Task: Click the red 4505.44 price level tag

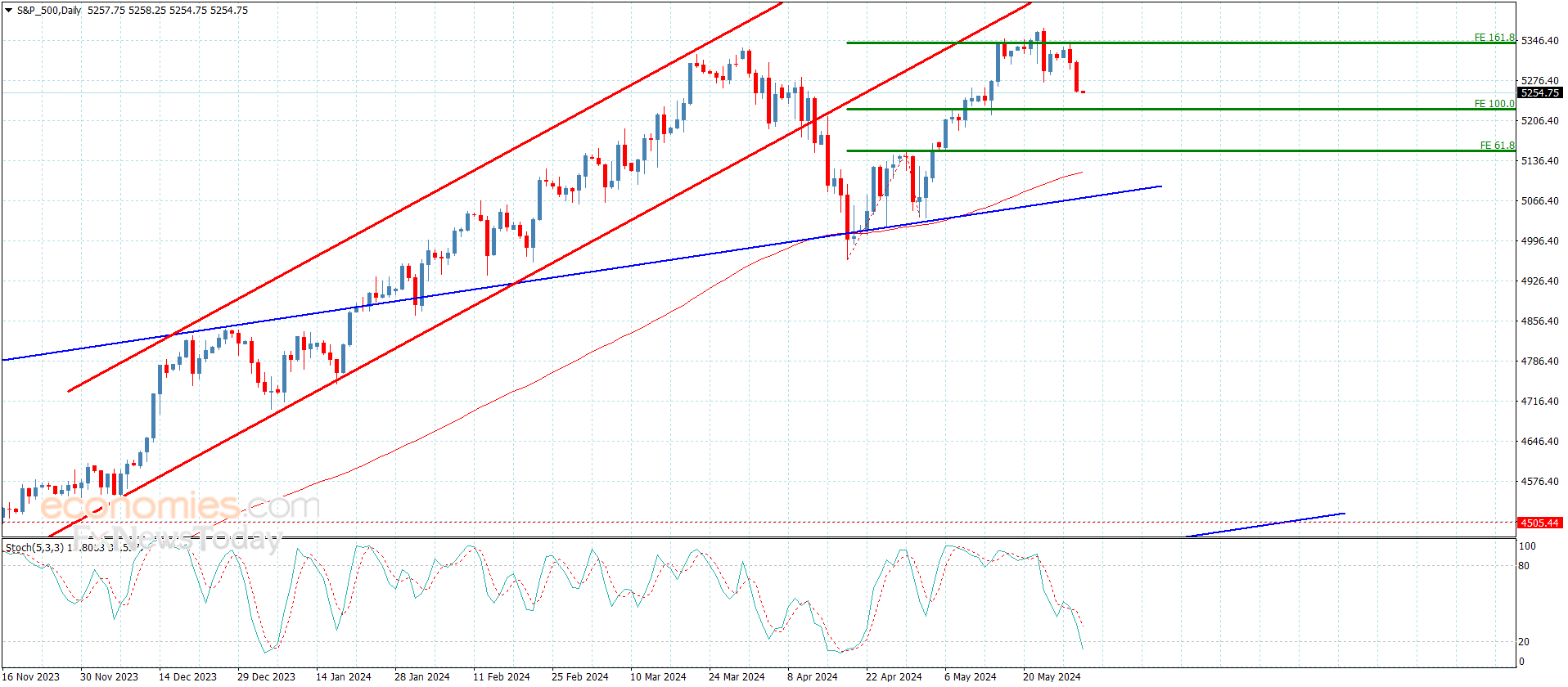Action: coord(1539,522)
